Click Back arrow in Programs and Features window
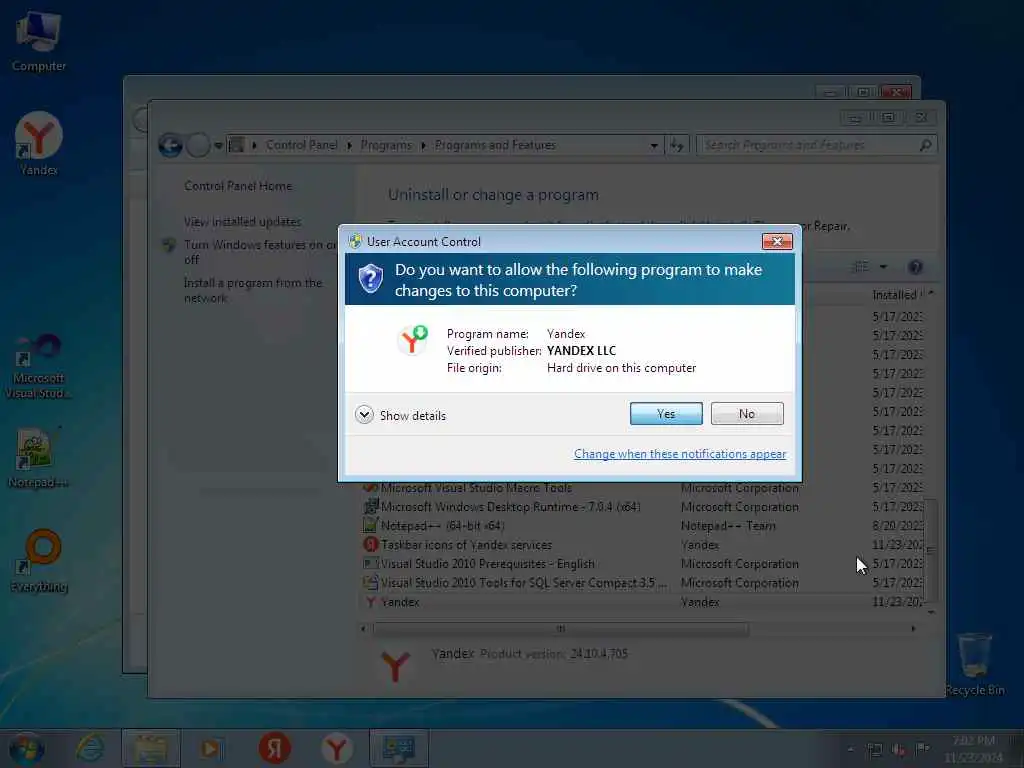This screenshot has width=1024, height=768. click(170, 145)
